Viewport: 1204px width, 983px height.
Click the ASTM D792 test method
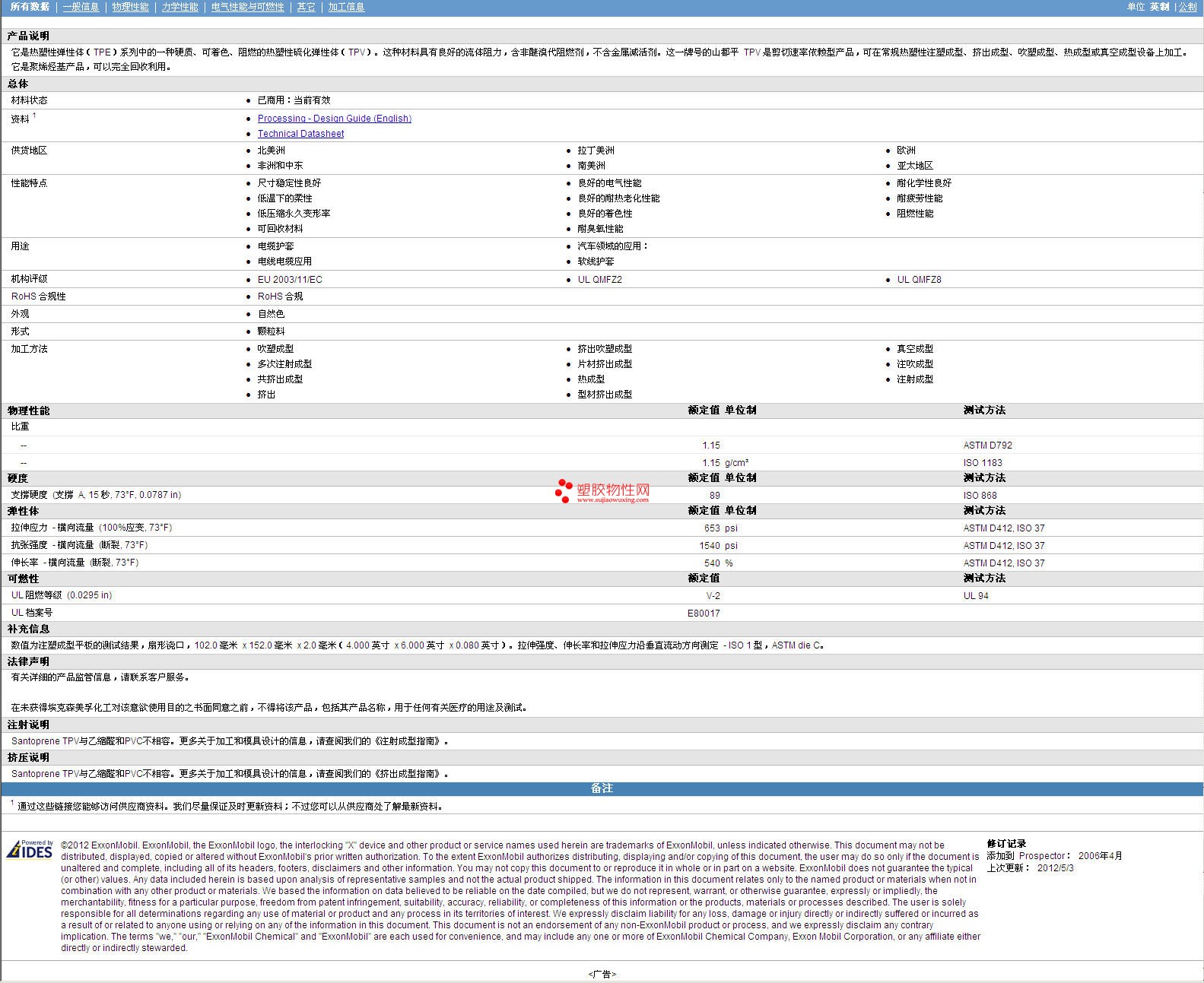[987, 446]
